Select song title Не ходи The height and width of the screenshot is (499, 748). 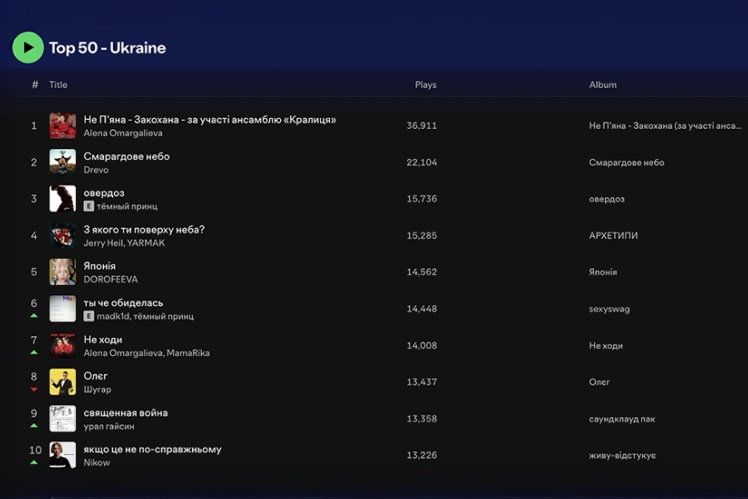coord(103,340)
